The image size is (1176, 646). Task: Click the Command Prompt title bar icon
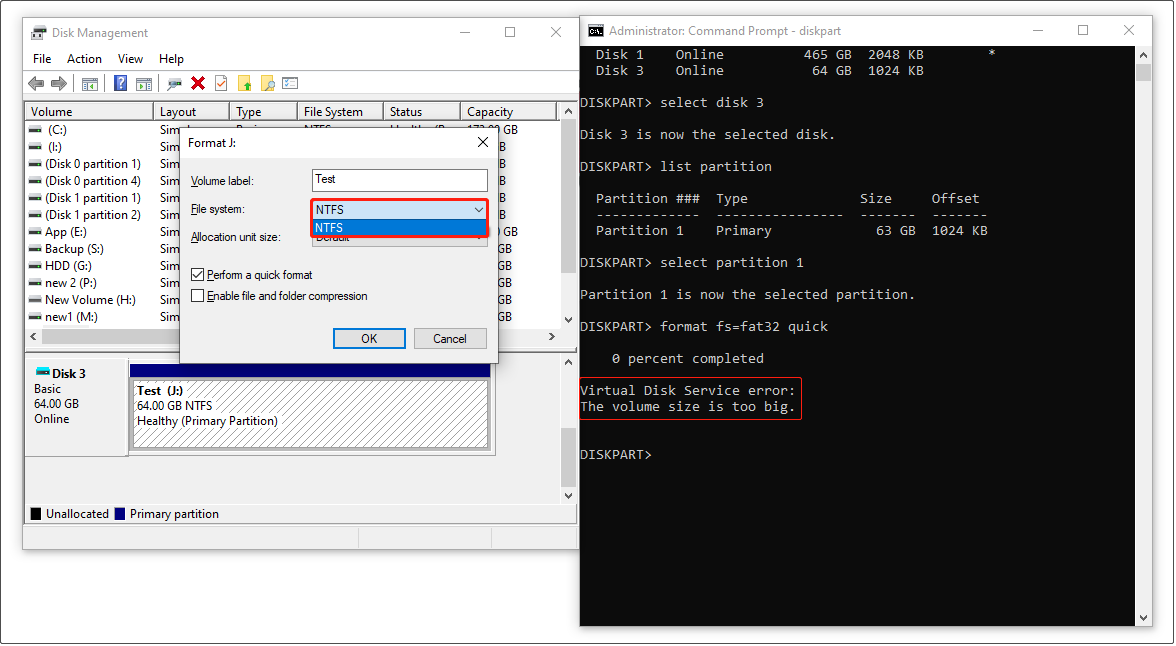point(596,31)
